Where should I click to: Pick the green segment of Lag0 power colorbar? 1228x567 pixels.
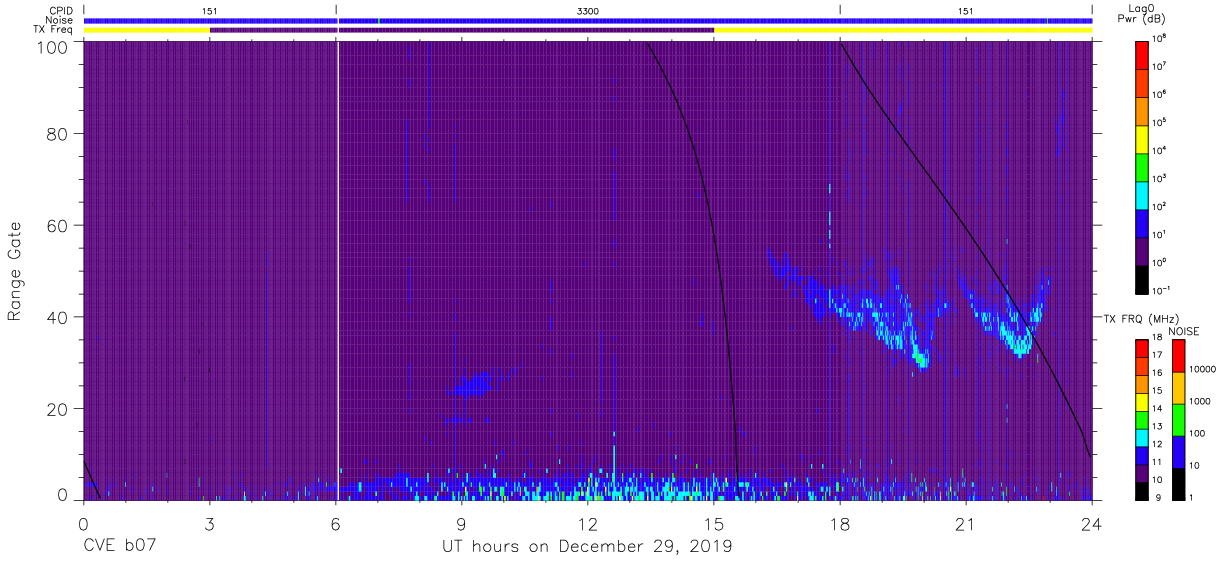(1142, 165)
